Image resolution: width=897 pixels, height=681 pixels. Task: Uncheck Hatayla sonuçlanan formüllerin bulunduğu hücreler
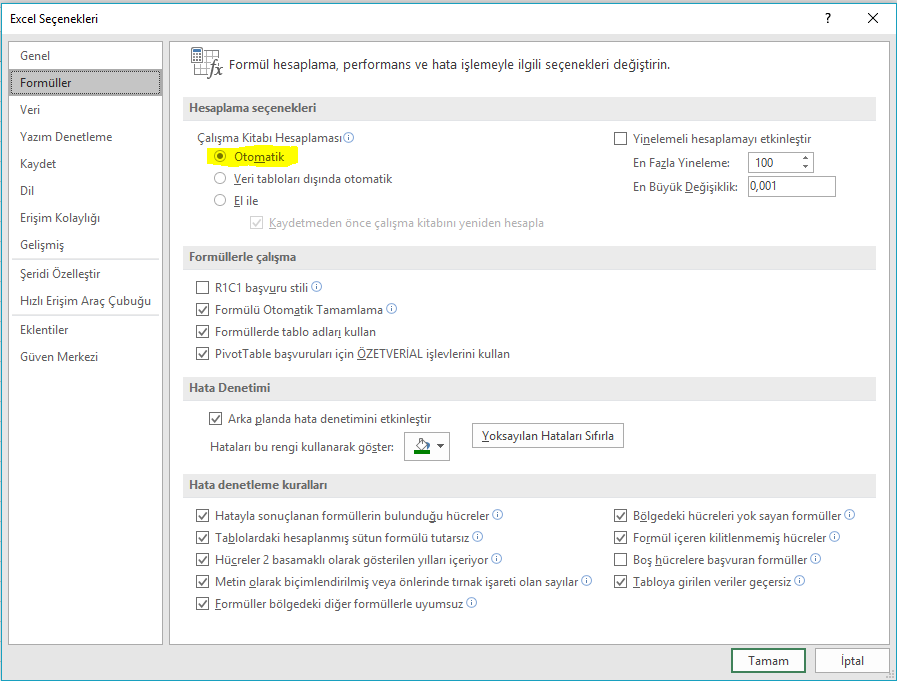(203, 516)
